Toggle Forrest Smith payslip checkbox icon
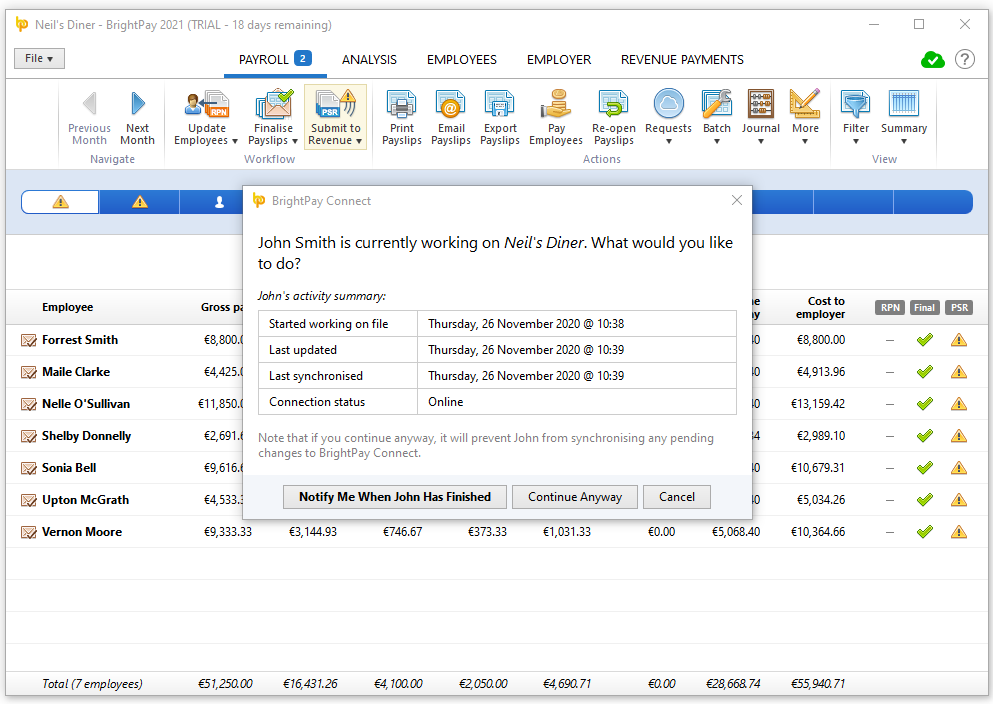Viewport: 993px width, 704px height. [28, 341]
